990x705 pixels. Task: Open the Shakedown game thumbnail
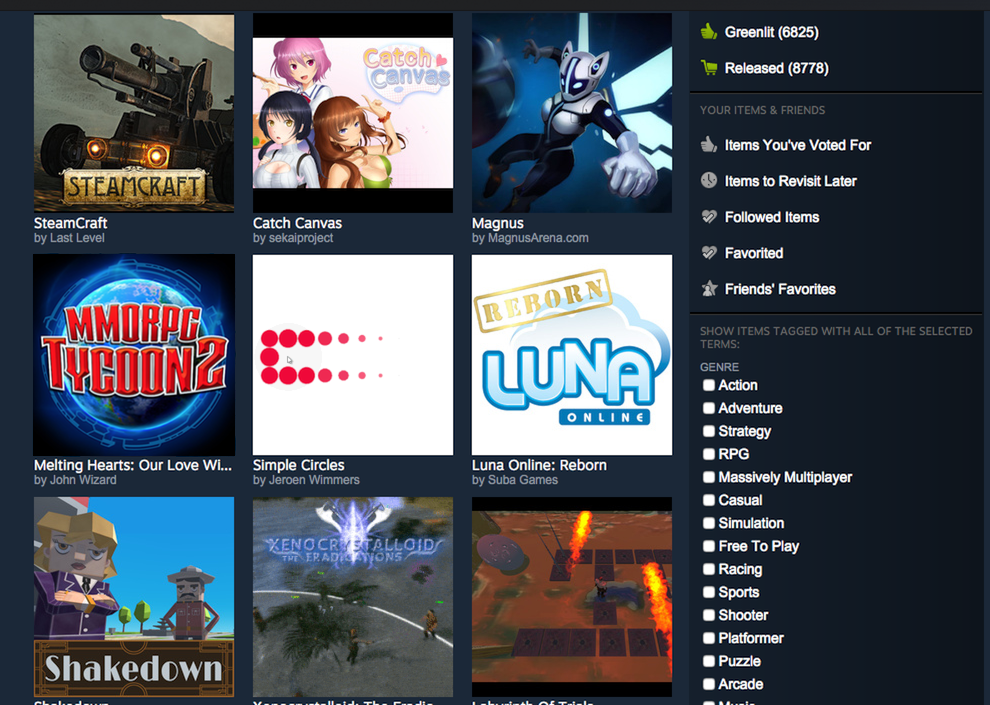[134, 597]
